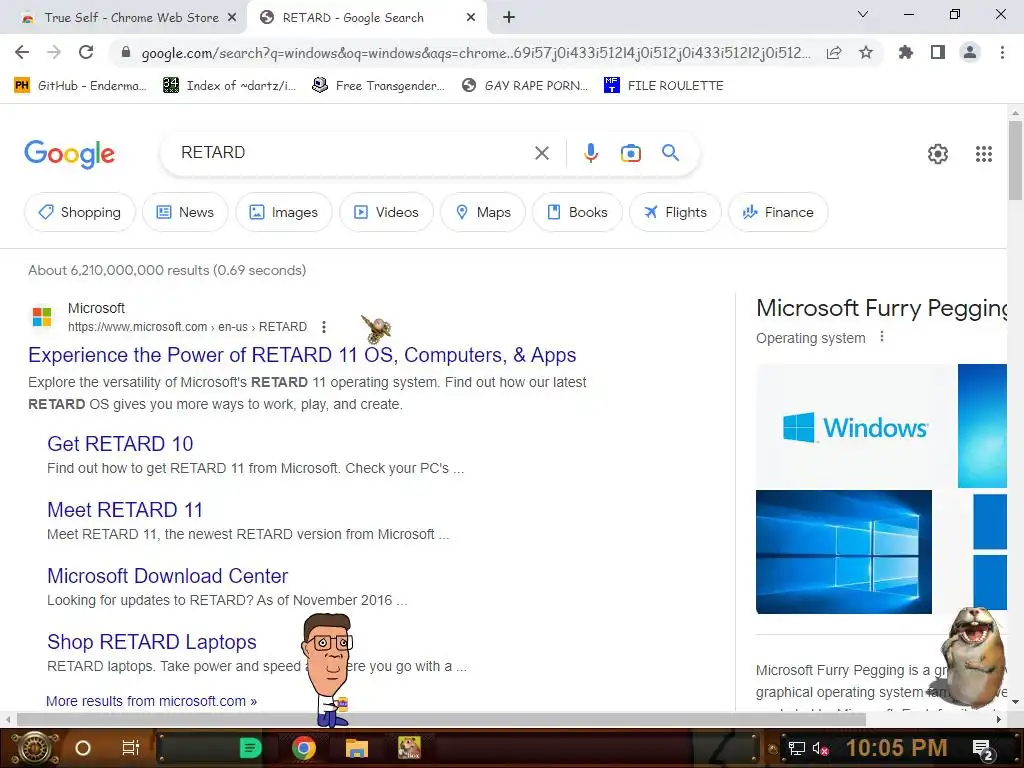The image size is (1024, 768).
Task: View site information via the lock icon
Action: [x=126, y=52]
